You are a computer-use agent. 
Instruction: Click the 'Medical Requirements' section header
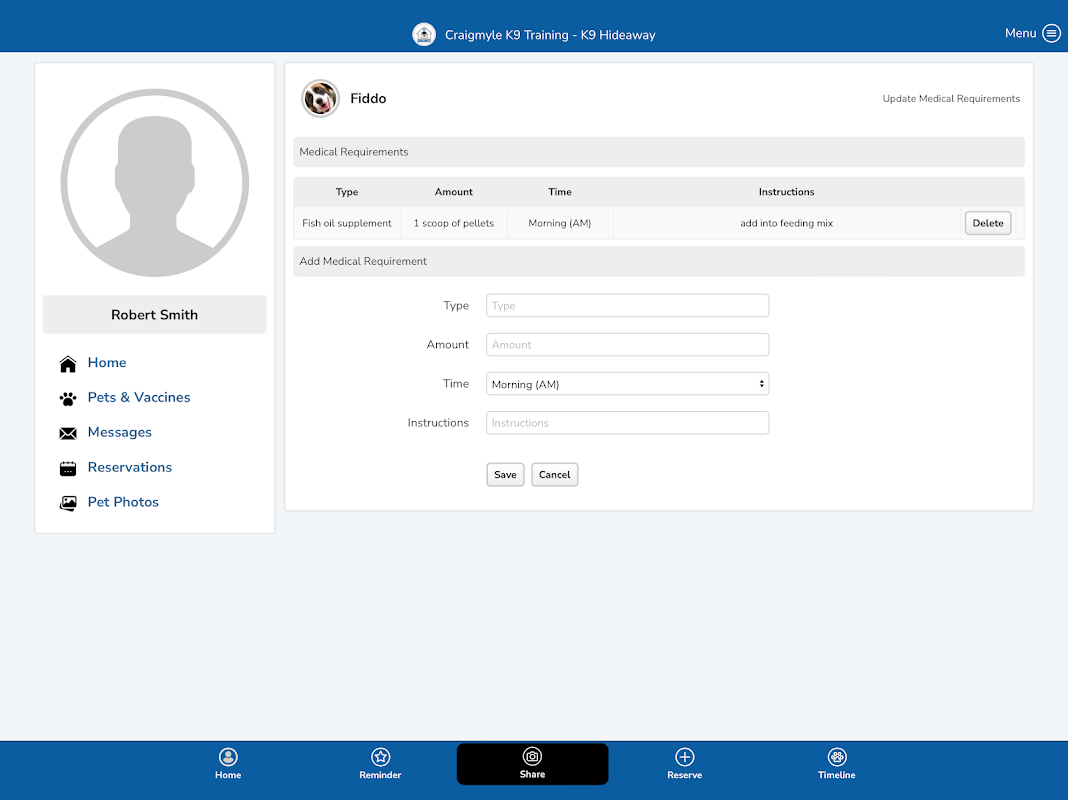click(659, 152)
